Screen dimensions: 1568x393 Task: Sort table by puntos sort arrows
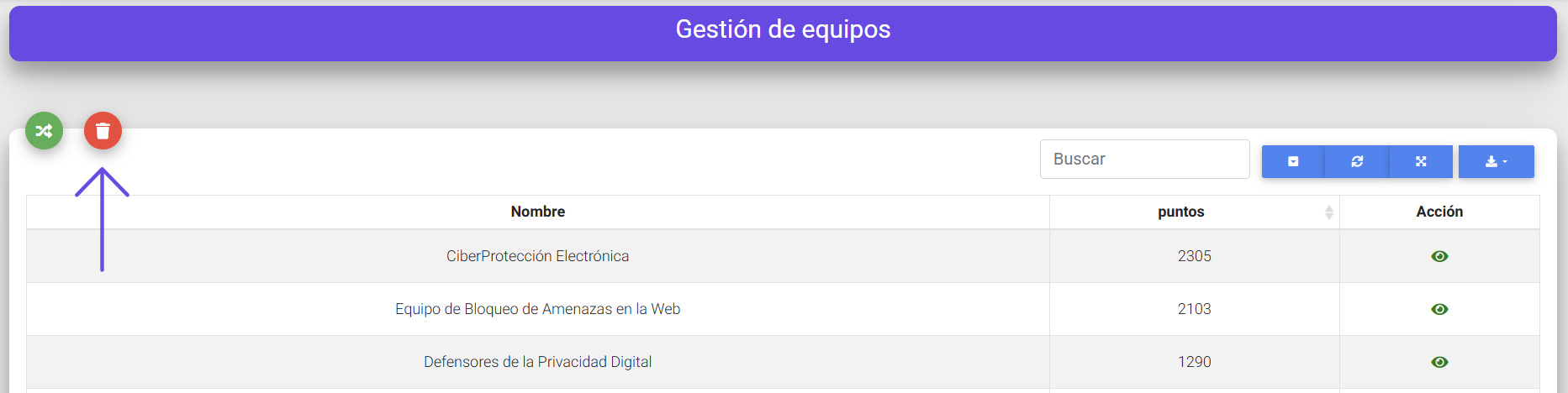[1328, 212]
